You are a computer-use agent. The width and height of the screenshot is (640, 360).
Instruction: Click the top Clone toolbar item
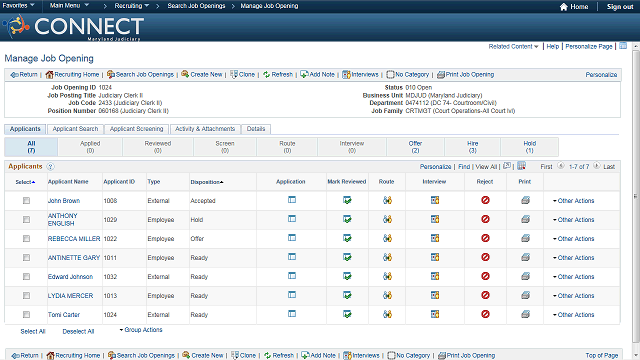[x=242, y=75]
